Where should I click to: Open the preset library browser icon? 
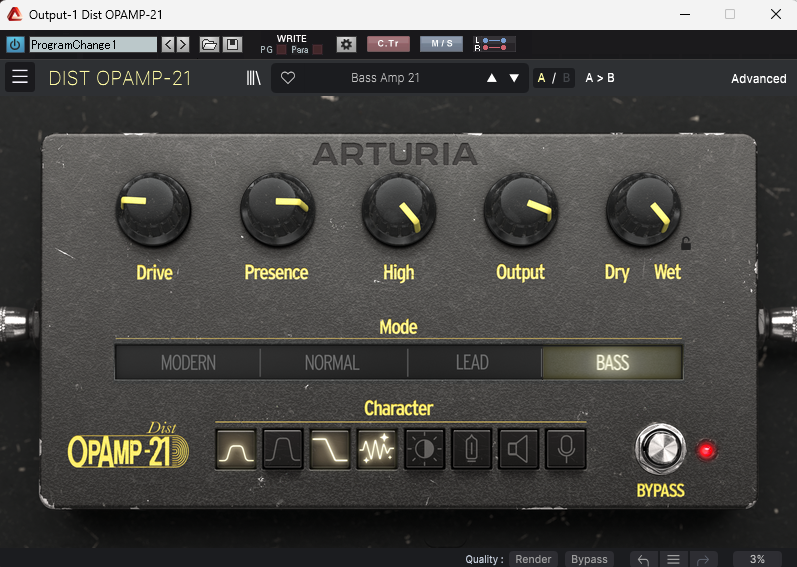[253, 78]
